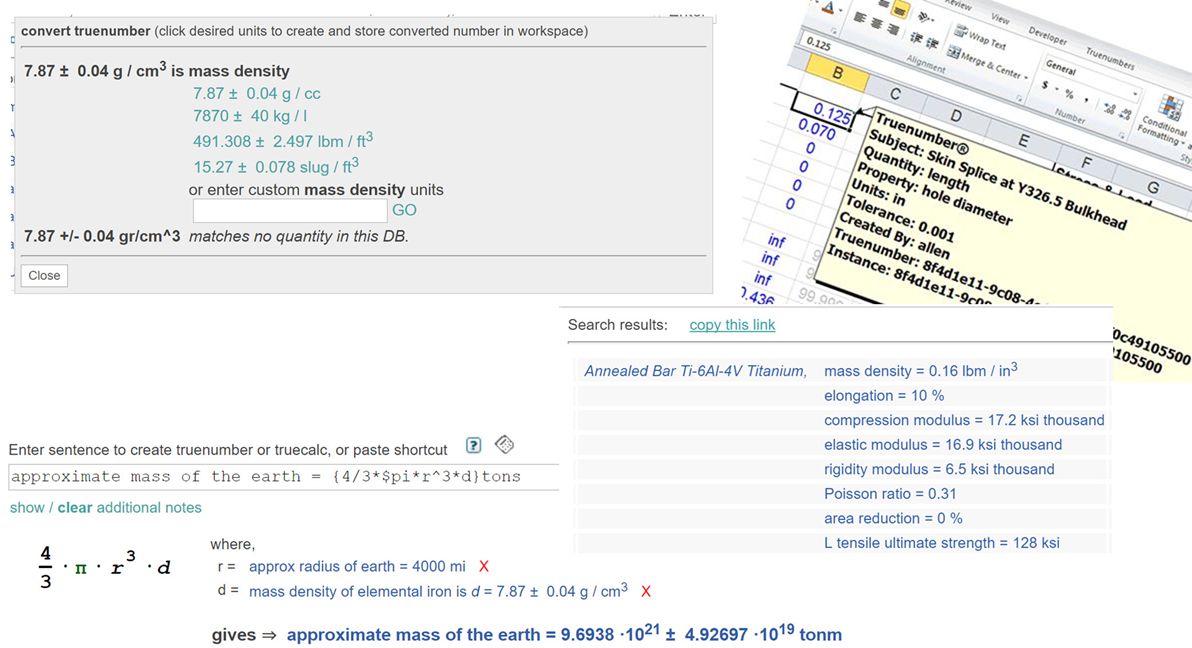Image resolution: width=1192 pixels, height=648 pixels.
Task: Click the 'copy this link' link
Action: point(732,325)
